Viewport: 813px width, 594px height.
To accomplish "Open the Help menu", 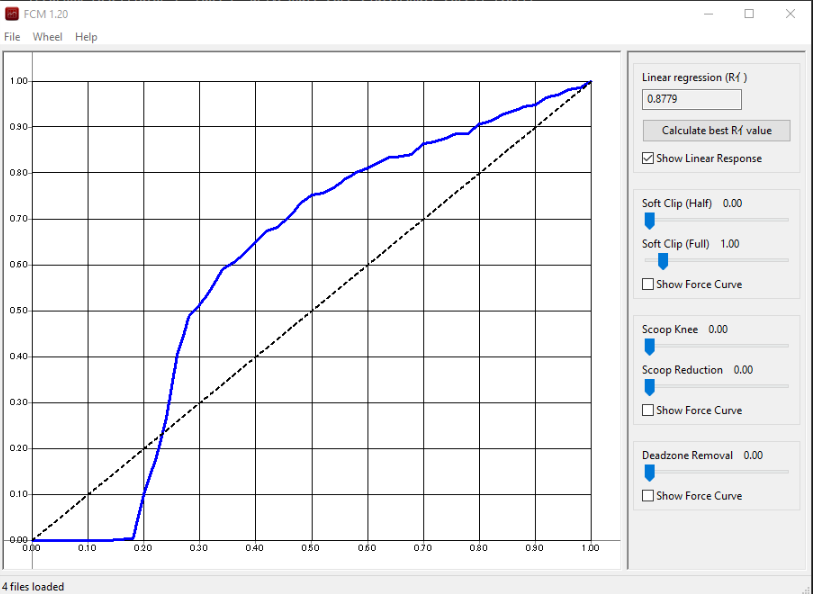I will [86, 37].
